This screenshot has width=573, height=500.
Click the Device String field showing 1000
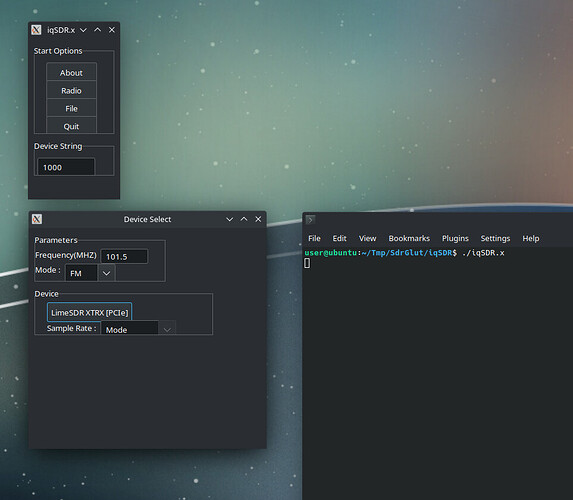(66, 167)
